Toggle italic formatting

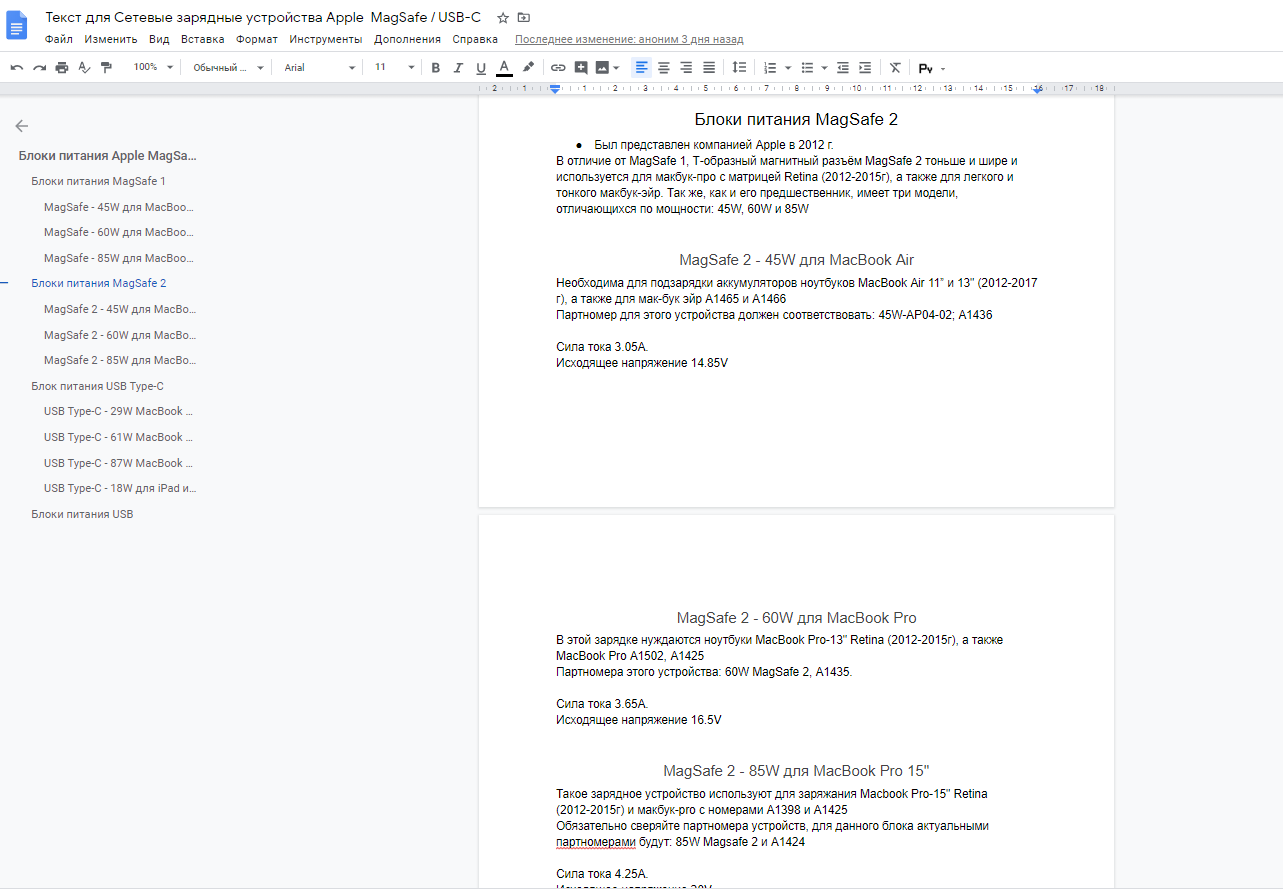pos(458,68)
